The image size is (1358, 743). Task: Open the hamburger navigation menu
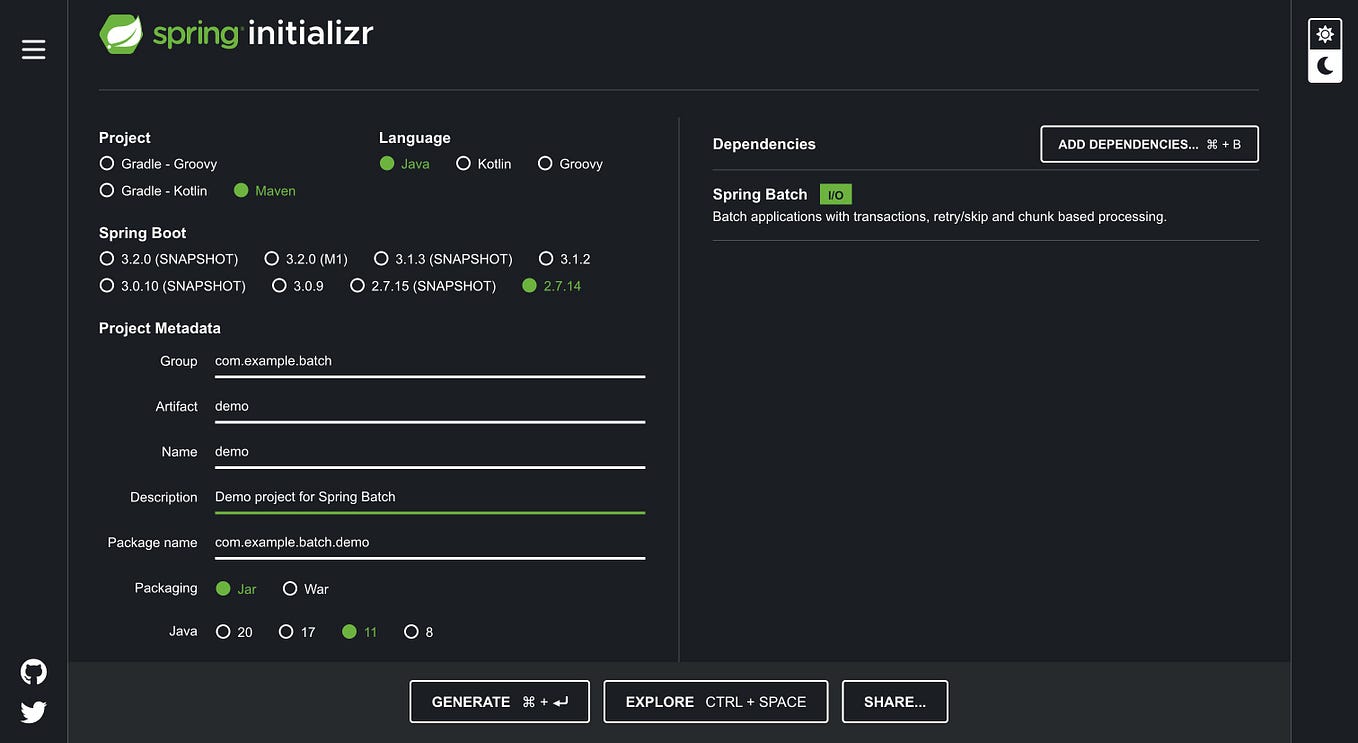point(33,47)
